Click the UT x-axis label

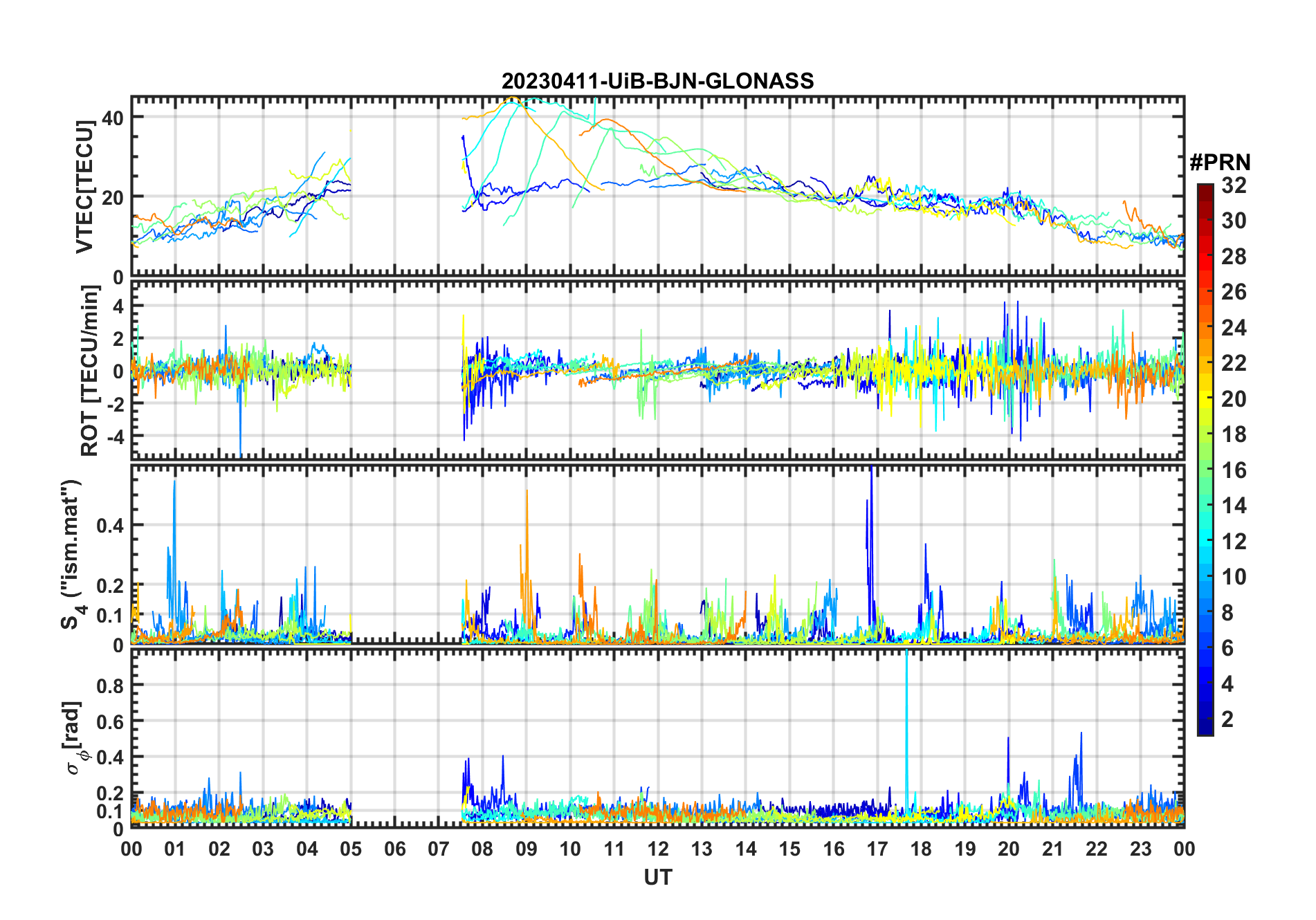coord(657,877)
